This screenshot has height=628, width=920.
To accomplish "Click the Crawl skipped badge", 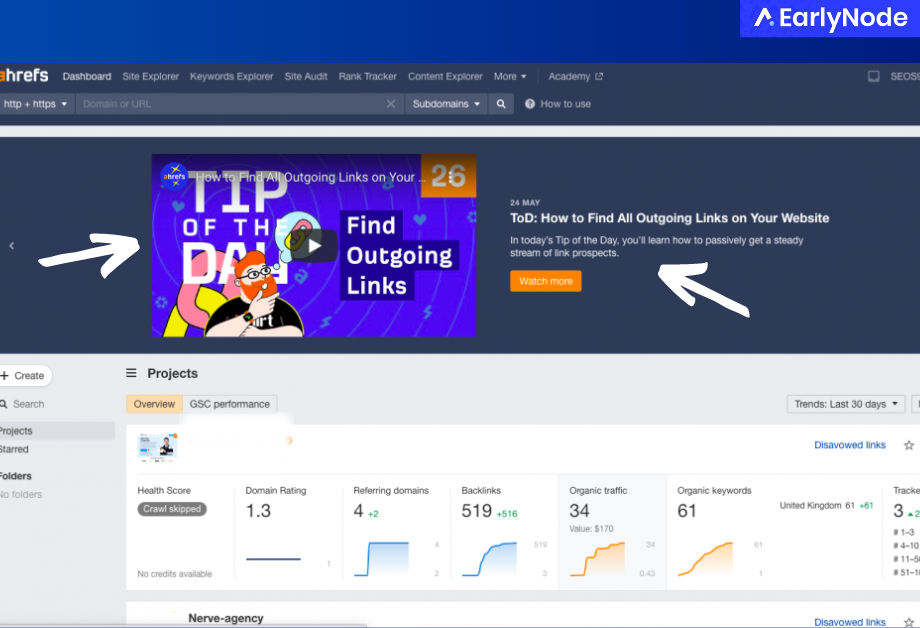I will 172,509.
